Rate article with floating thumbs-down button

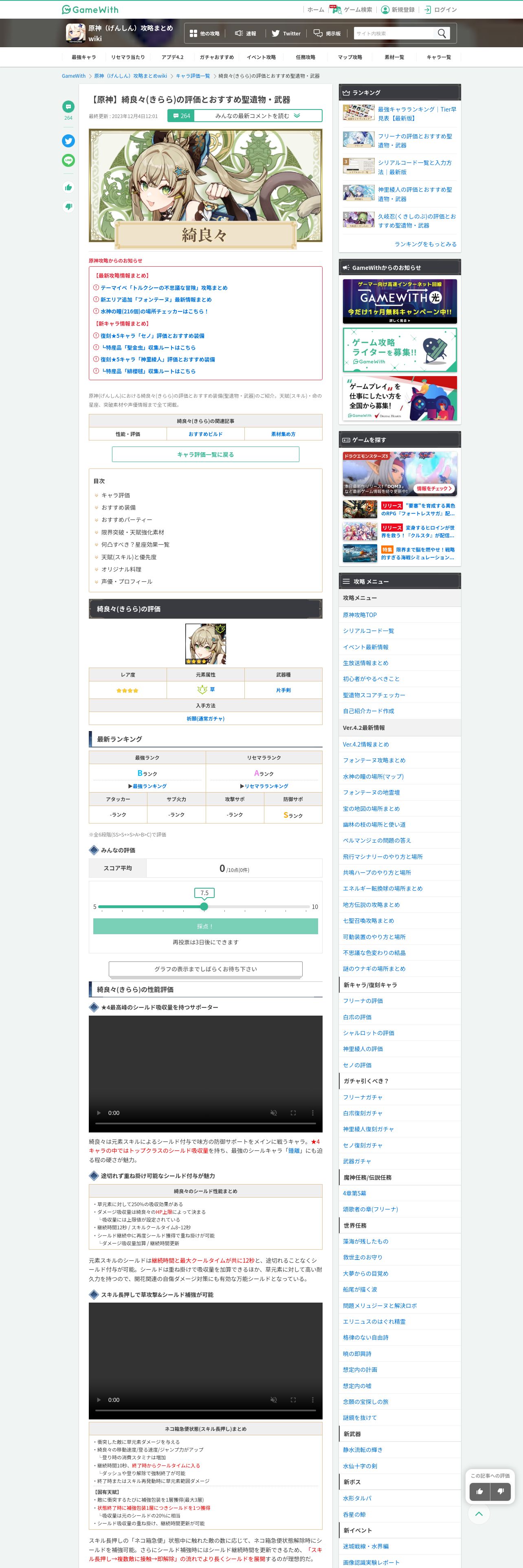click(501, 1491)
